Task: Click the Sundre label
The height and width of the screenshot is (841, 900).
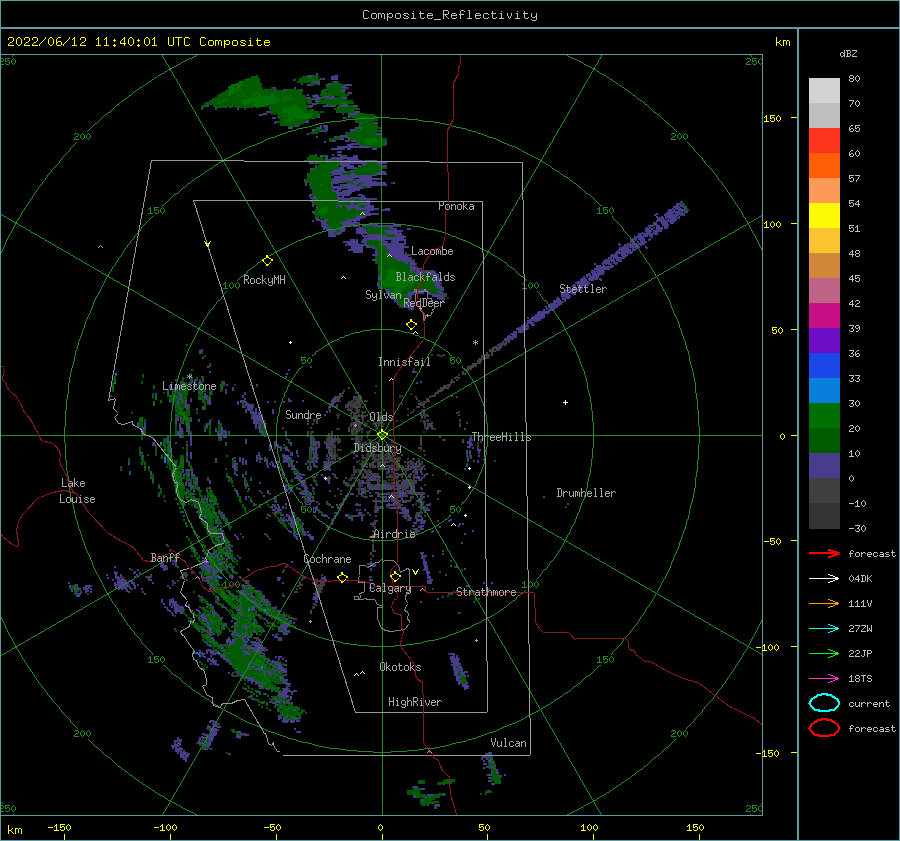Action: pyautogui.click(x=303, y=414)
